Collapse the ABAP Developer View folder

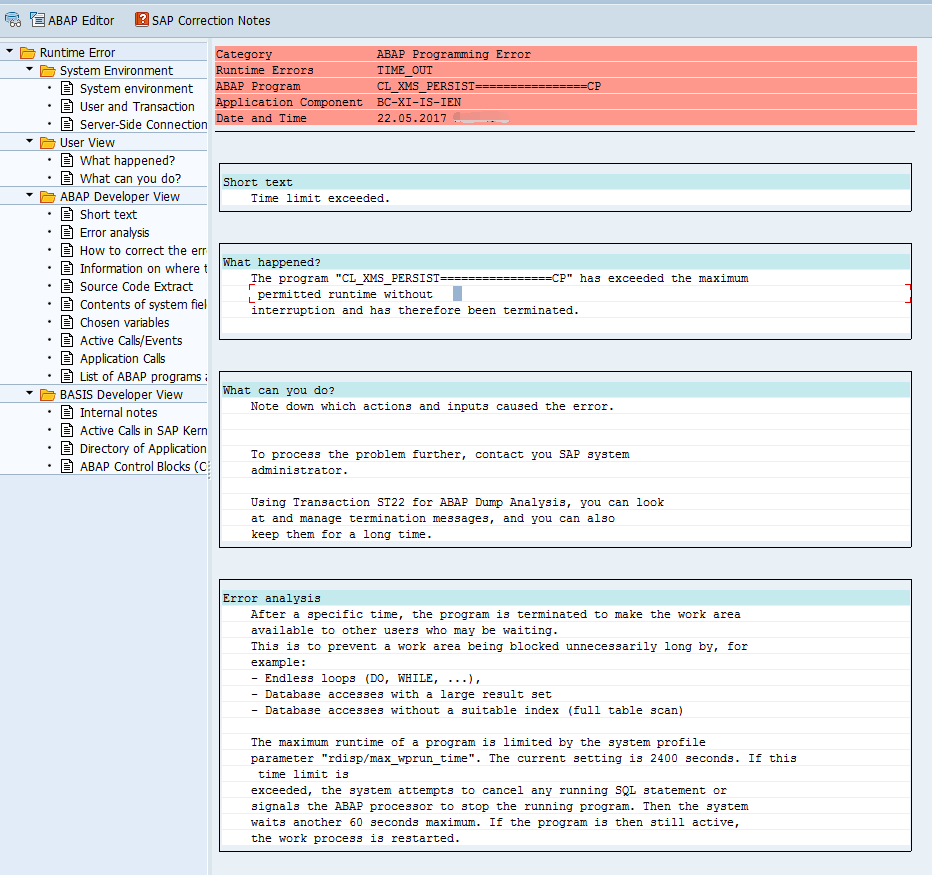tap(30, 196)
